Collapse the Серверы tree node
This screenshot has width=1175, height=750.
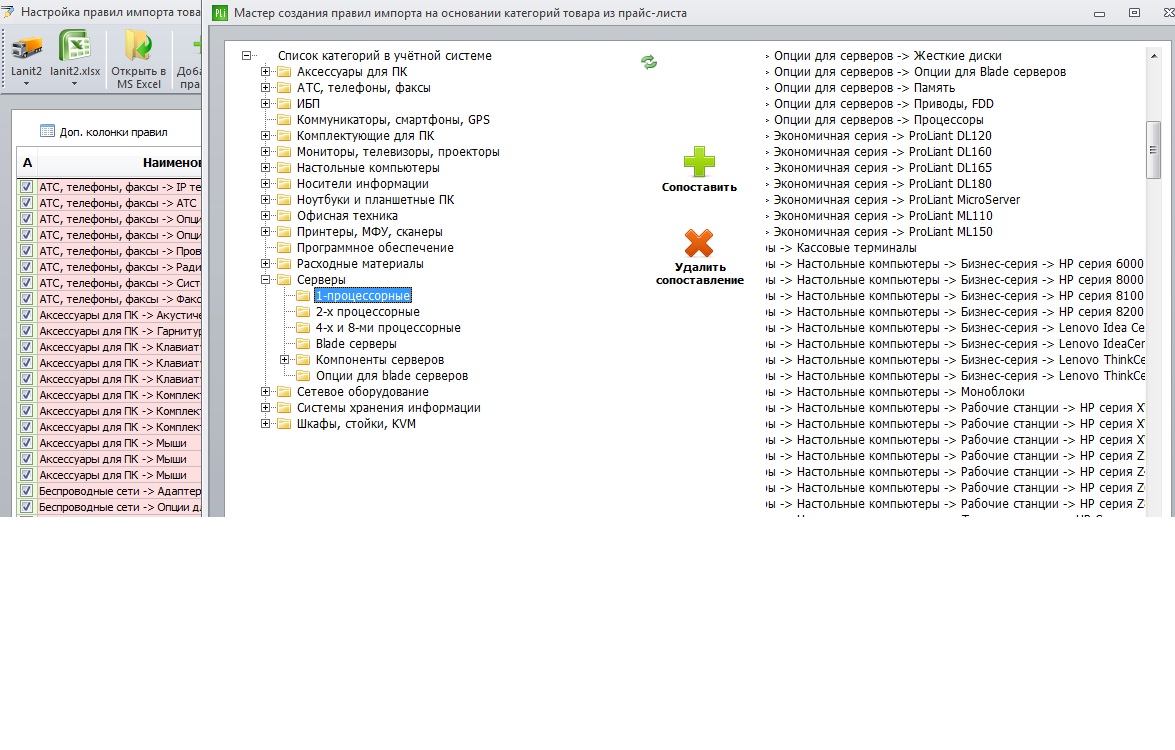click(265, 280)
